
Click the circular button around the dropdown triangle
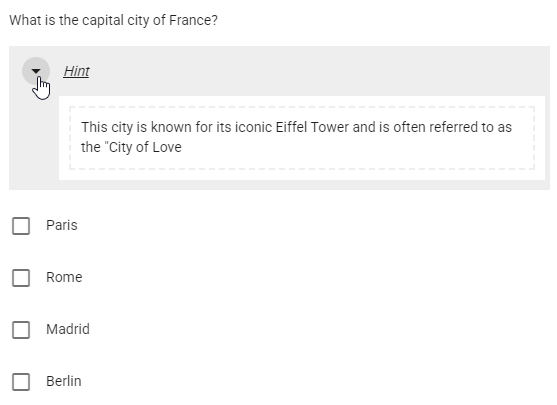(36, 71)
